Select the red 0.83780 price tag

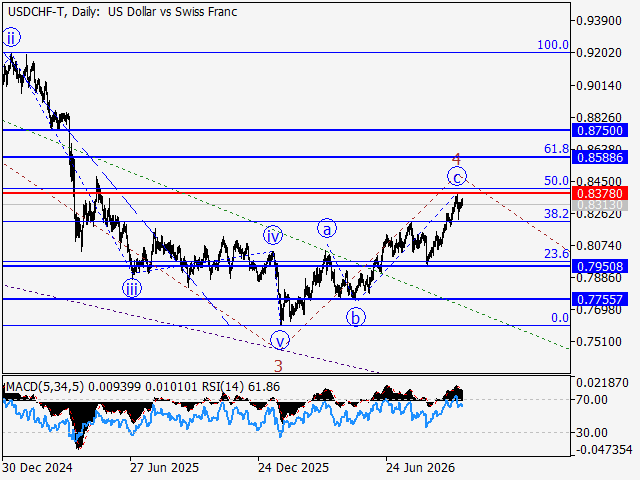600,193
